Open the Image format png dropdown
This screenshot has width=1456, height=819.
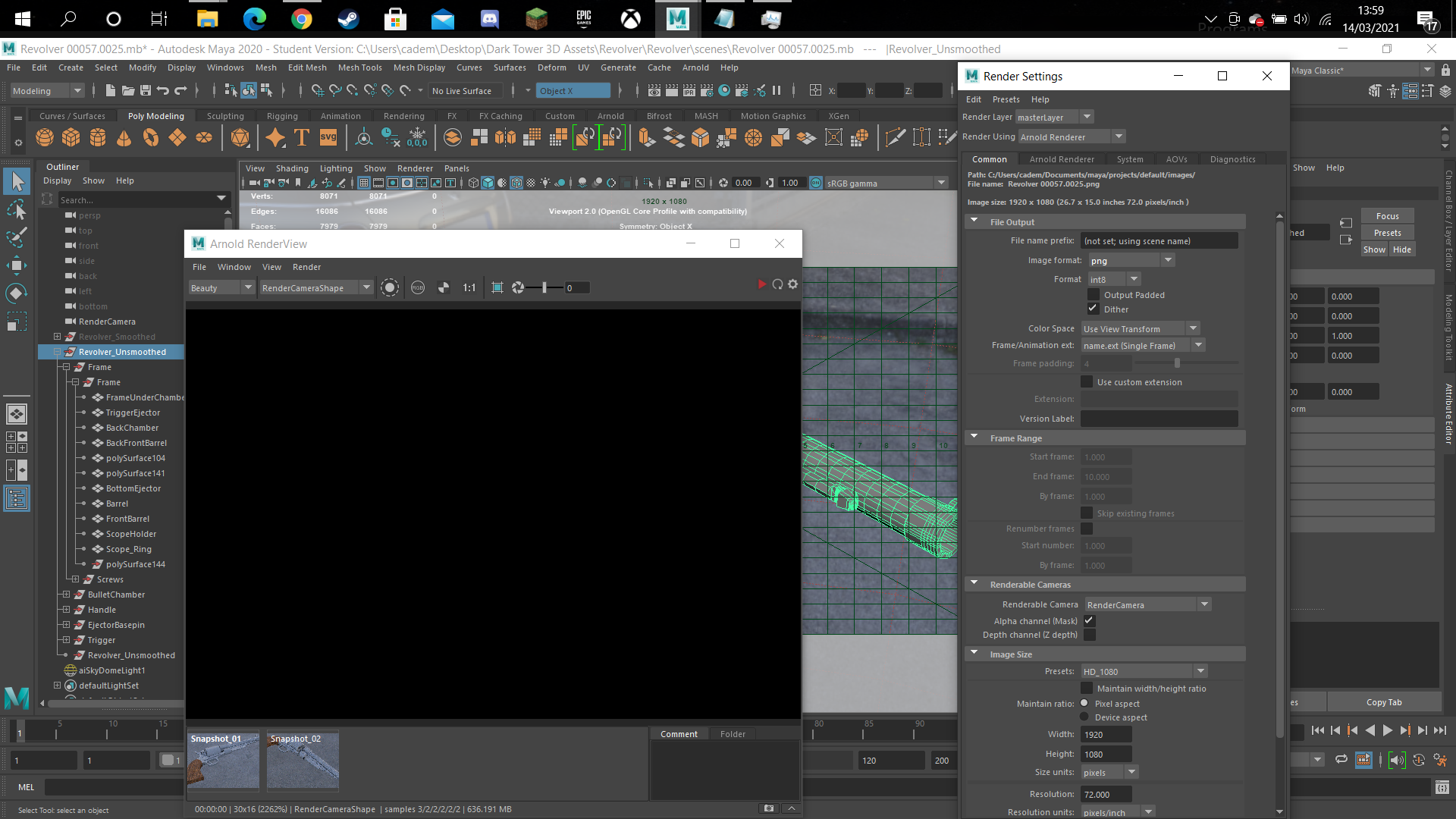(x=1128, y=260)
